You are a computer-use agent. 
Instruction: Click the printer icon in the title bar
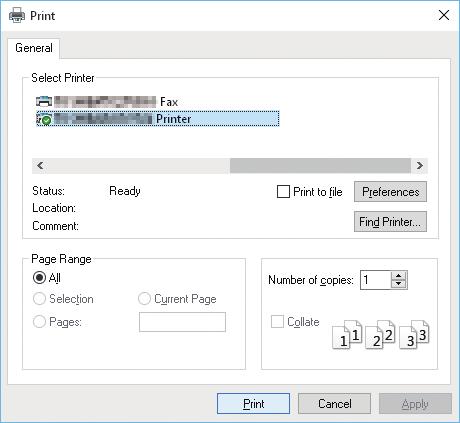17,15
